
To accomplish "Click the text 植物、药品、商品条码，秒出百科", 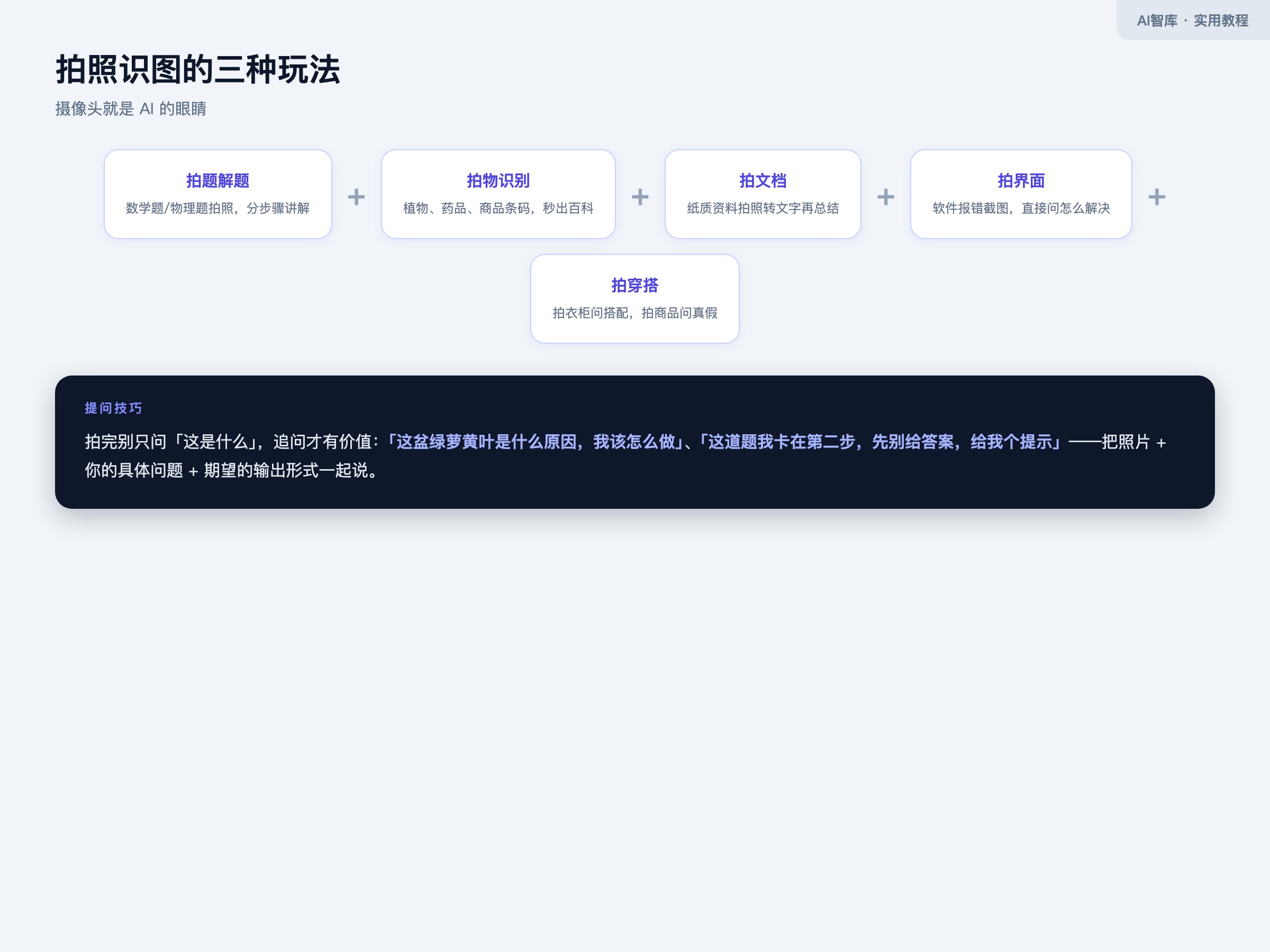I will 498,208.
